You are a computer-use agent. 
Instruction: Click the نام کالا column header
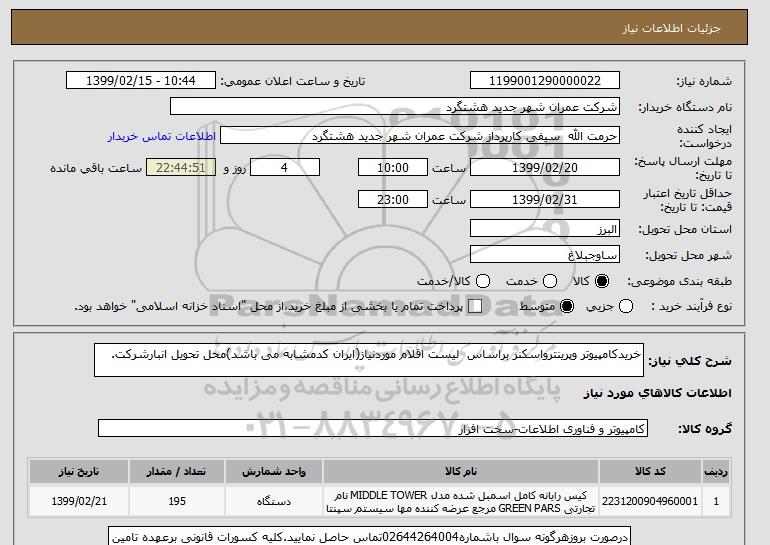click(461, 471)
